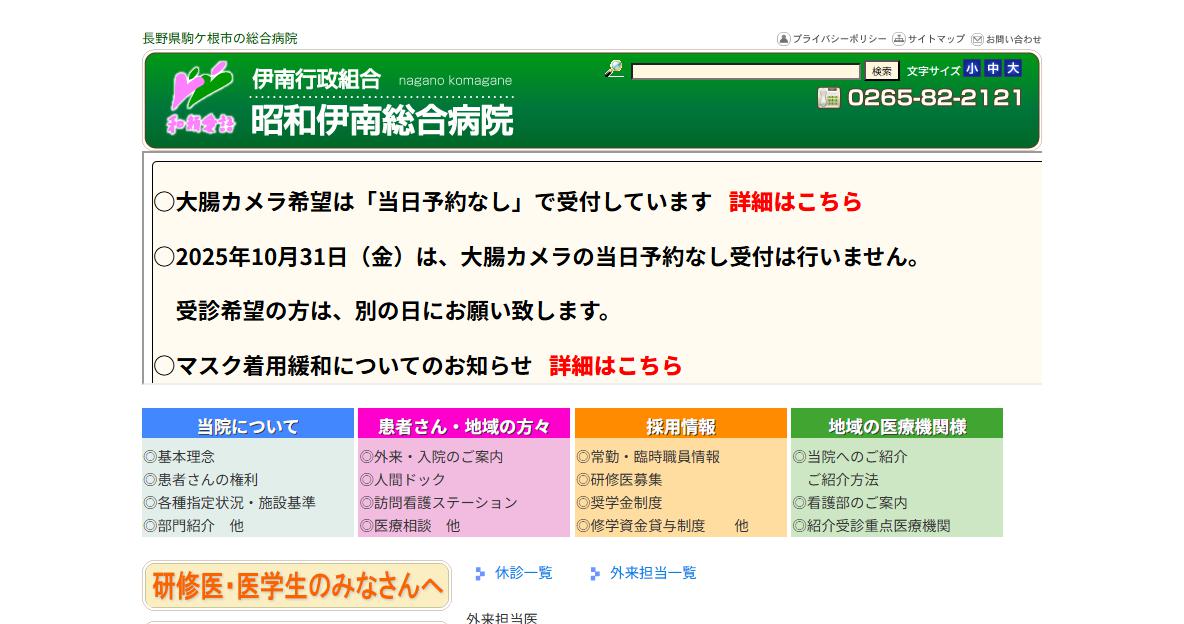
Task: Click the 外来担当医 heading text
Action: click(502, 618)
